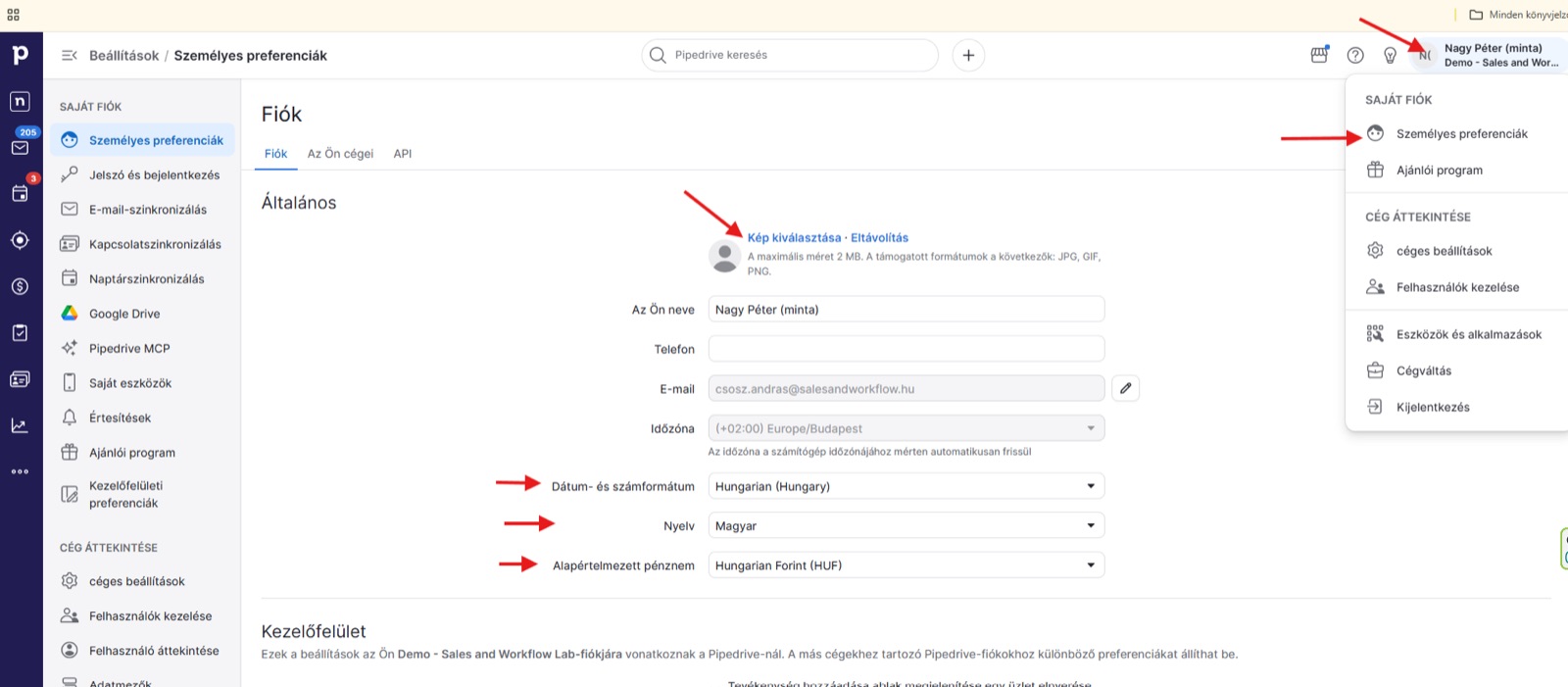Click the plus quick-add button in the top bar

[968, 55]
